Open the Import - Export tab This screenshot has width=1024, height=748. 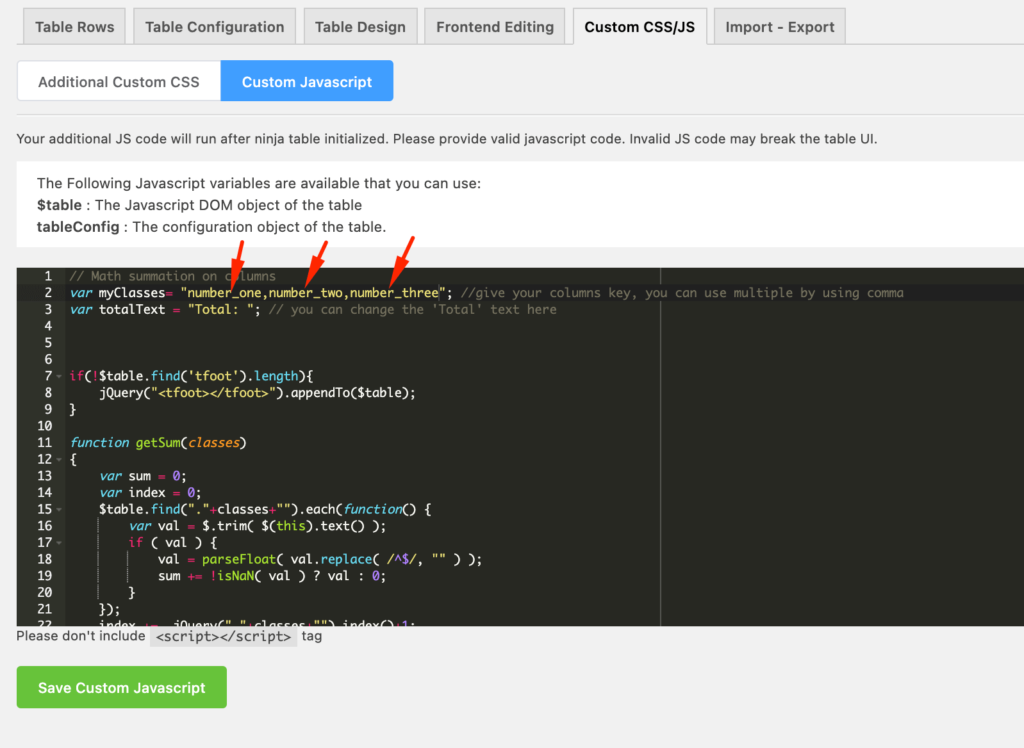(x=779, y=27)
